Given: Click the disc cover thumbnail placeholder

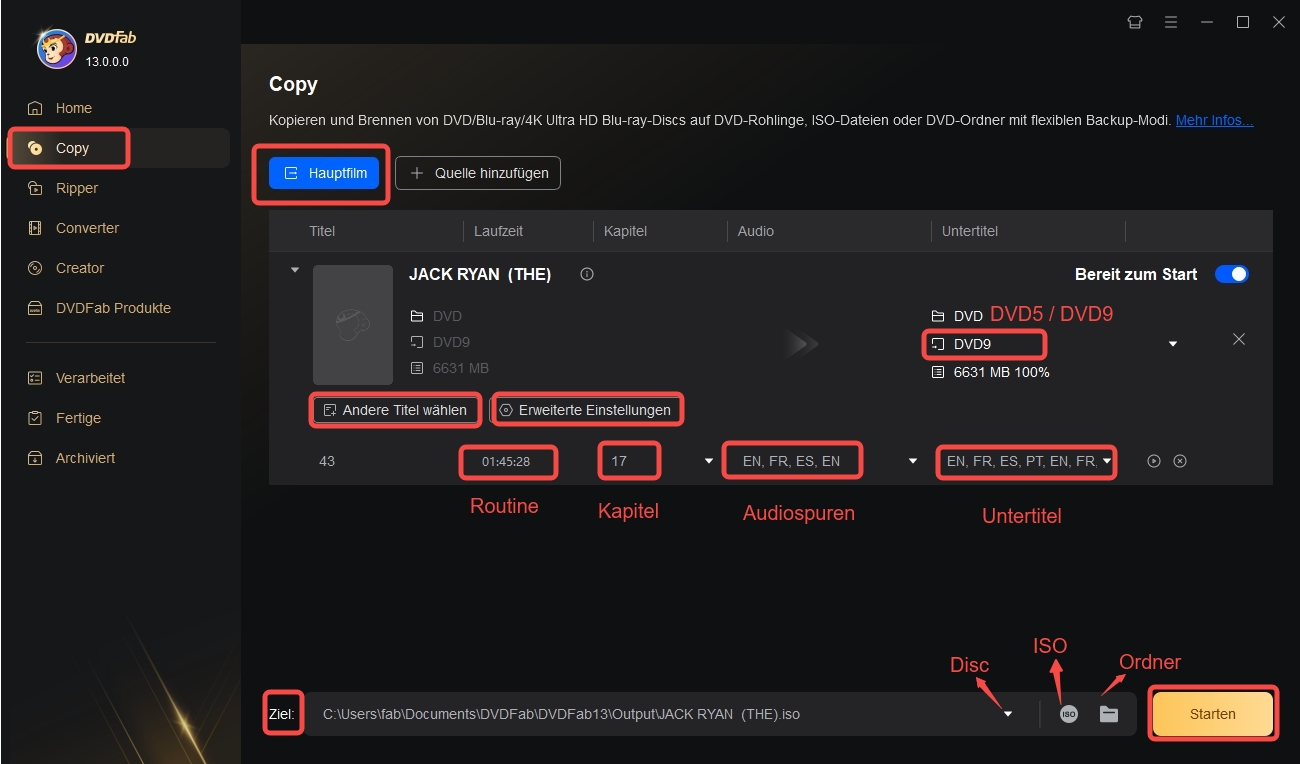Looking at the screenshot, I should coord(353,325).
